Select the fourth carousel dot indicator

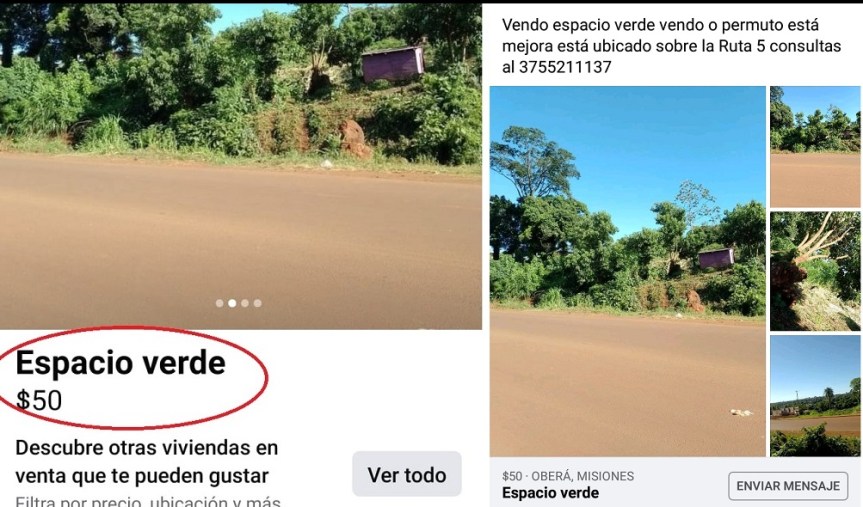(258, 303)
